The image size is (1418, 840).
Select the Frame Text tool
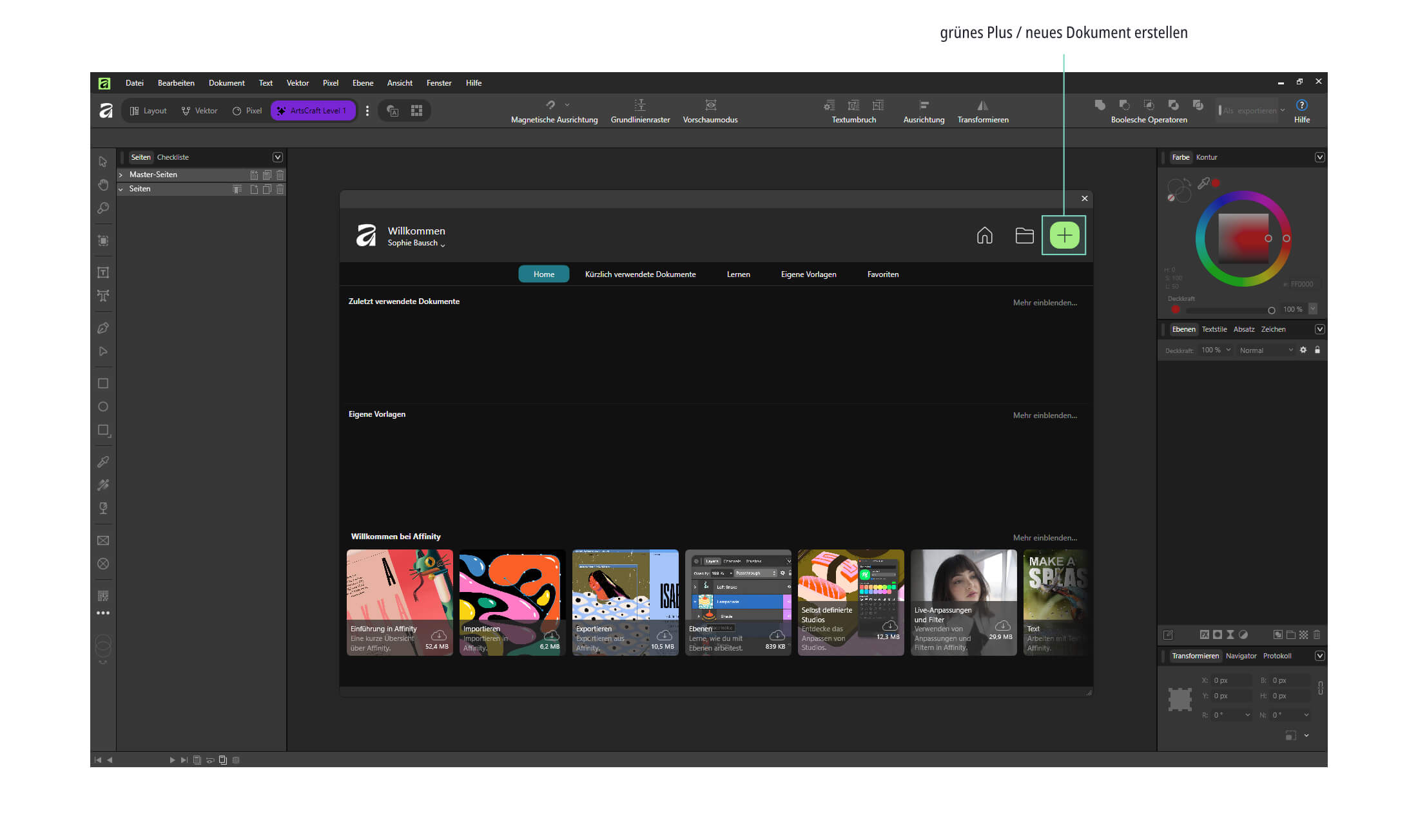(103, 272)
